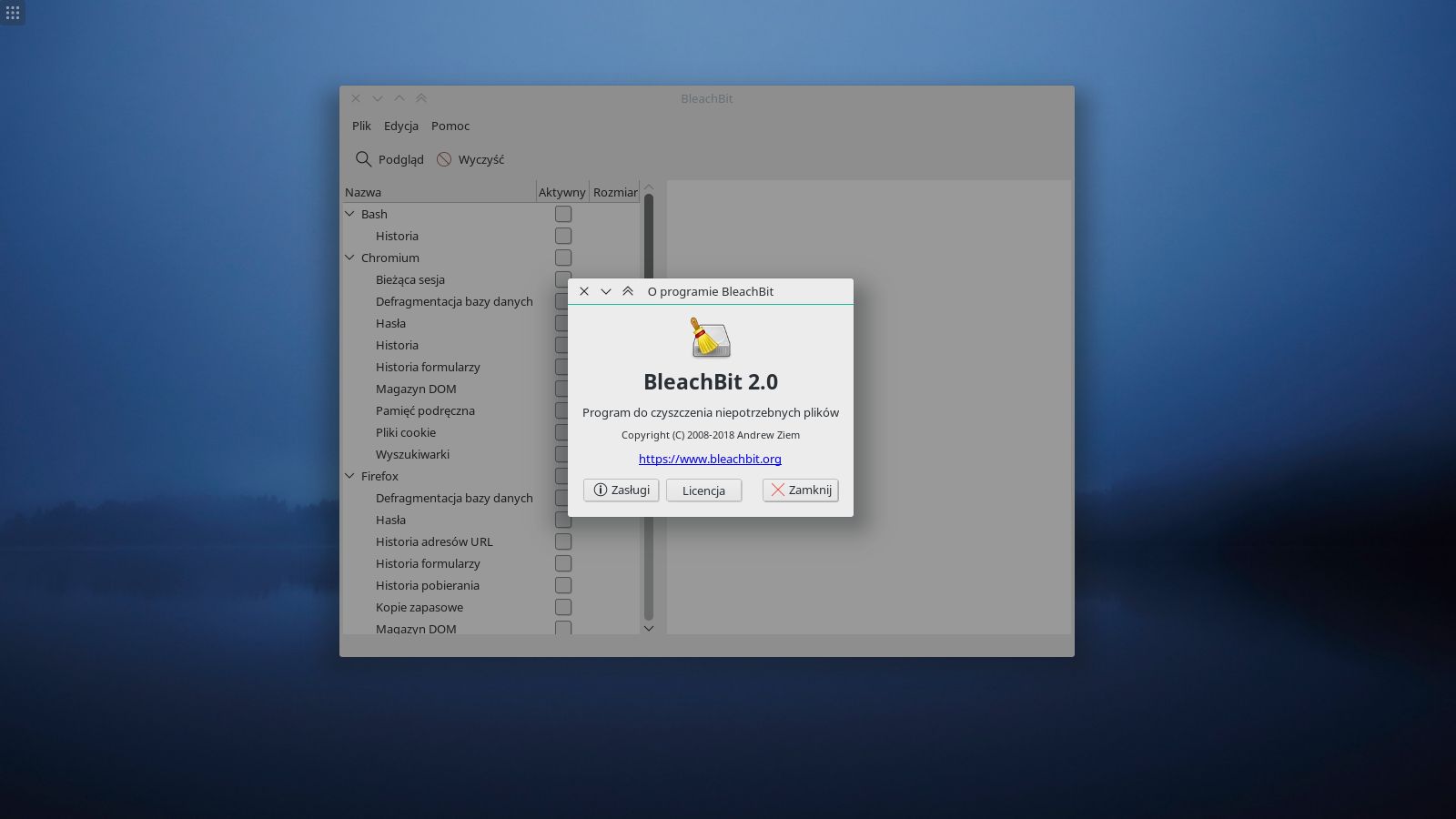
Task: Click the "Copyright (C) 2008-2018 Andrew Ziem" text
Action: tap(711, 435)
